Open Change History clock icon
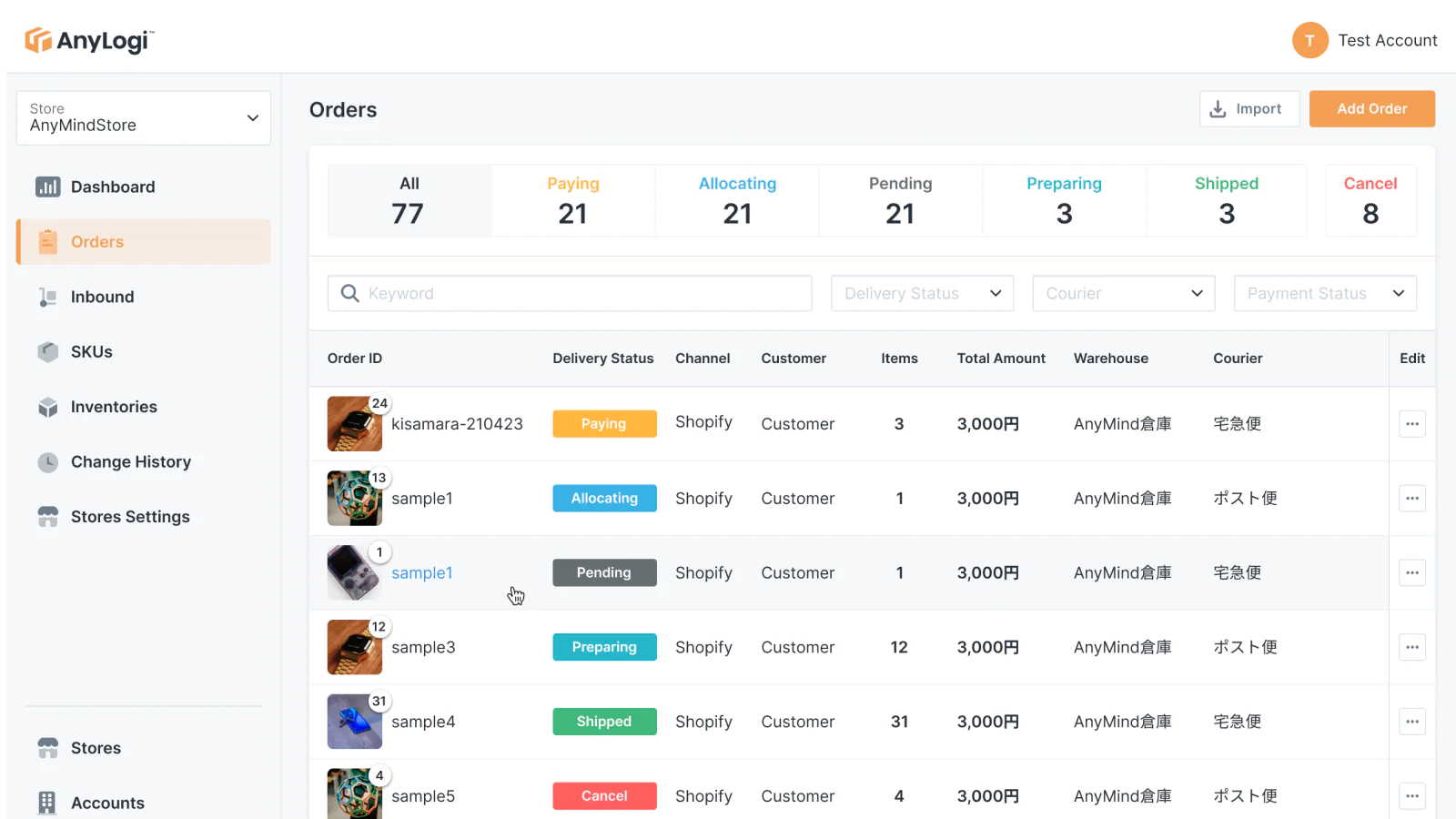 [x=47, y=462]
